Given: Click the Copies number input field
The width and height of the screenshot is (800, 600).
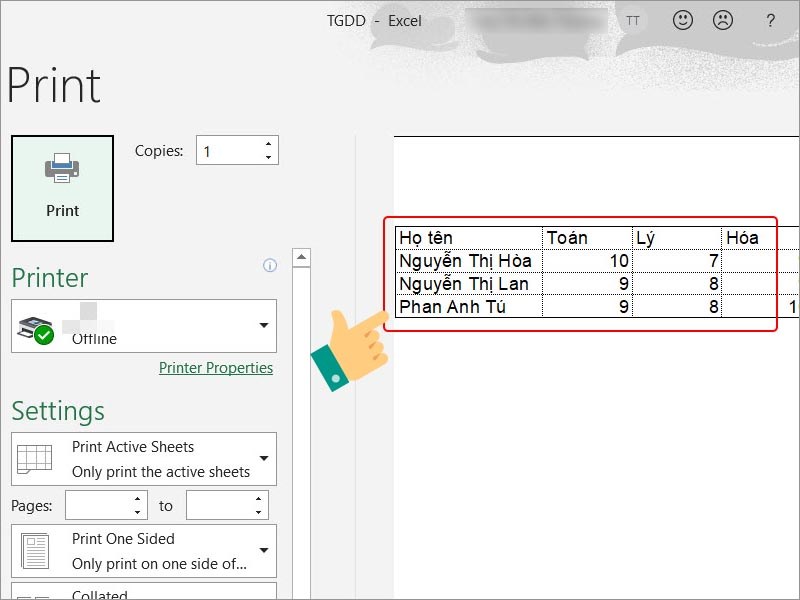Looking at the screenshot, I should 229,151.
